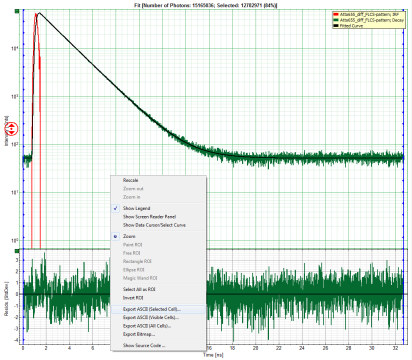Click the 22 tick on time axis
The height and width of the screenshot is (360, 412).
click(279, 348)
